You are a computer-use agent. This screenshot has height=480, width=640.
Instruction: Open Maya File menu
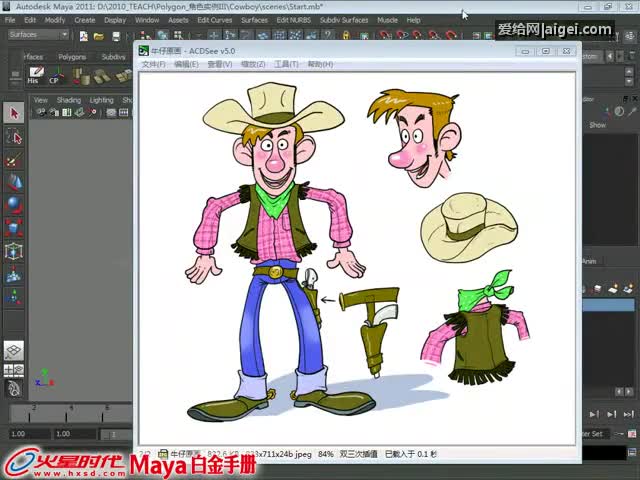point(10,20)
